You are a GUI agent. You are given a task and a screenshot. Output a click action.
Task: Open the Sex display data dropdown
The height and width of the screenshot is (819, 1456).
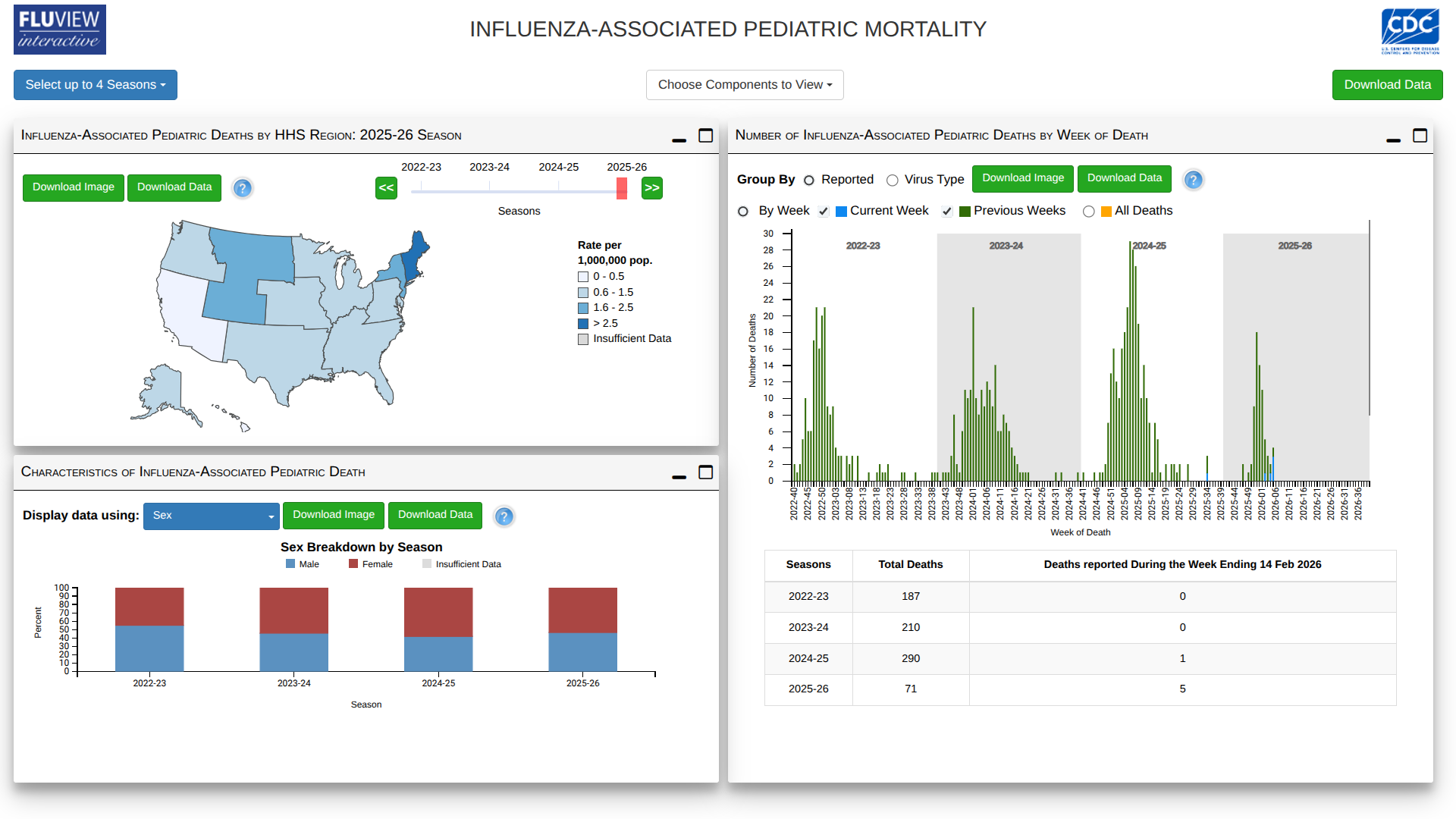point(211,516)
